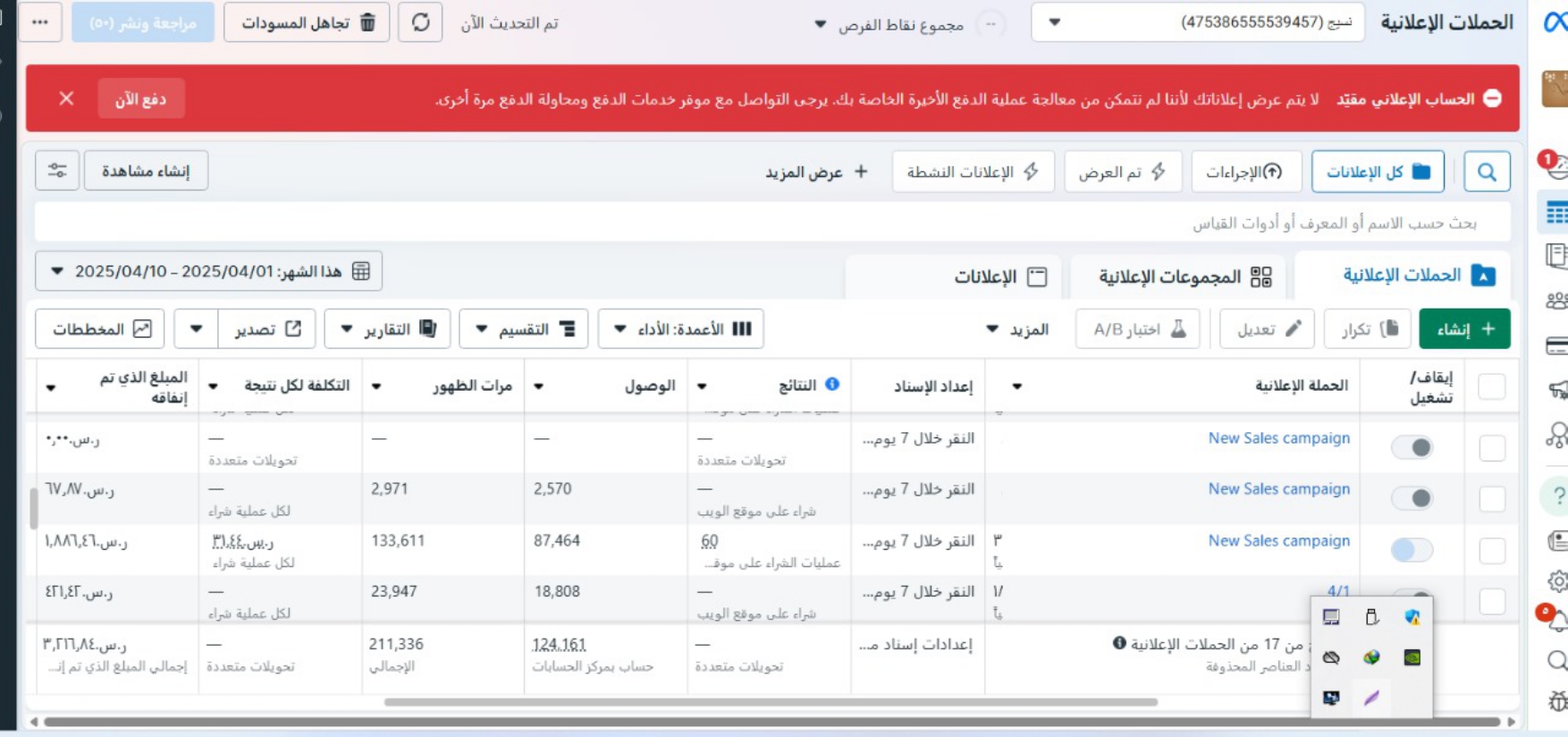Open the account thumbnail picture in sidebar
This screenshot has width=1568, height=737.
(1555, 89)
